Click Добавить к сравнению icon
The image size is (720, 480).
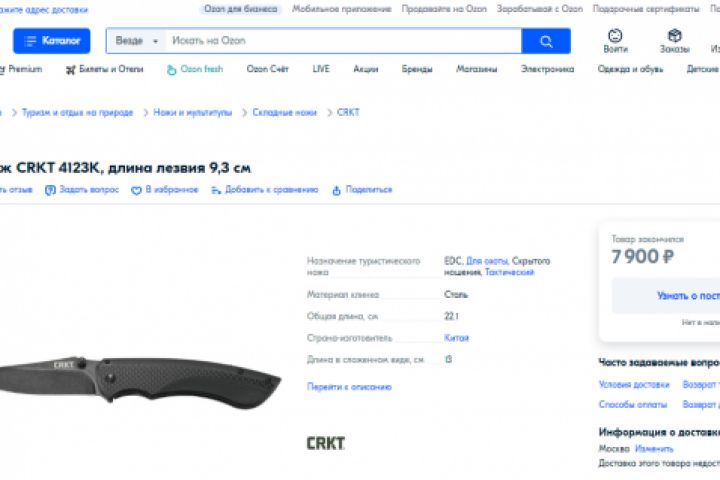pos(216,190)
